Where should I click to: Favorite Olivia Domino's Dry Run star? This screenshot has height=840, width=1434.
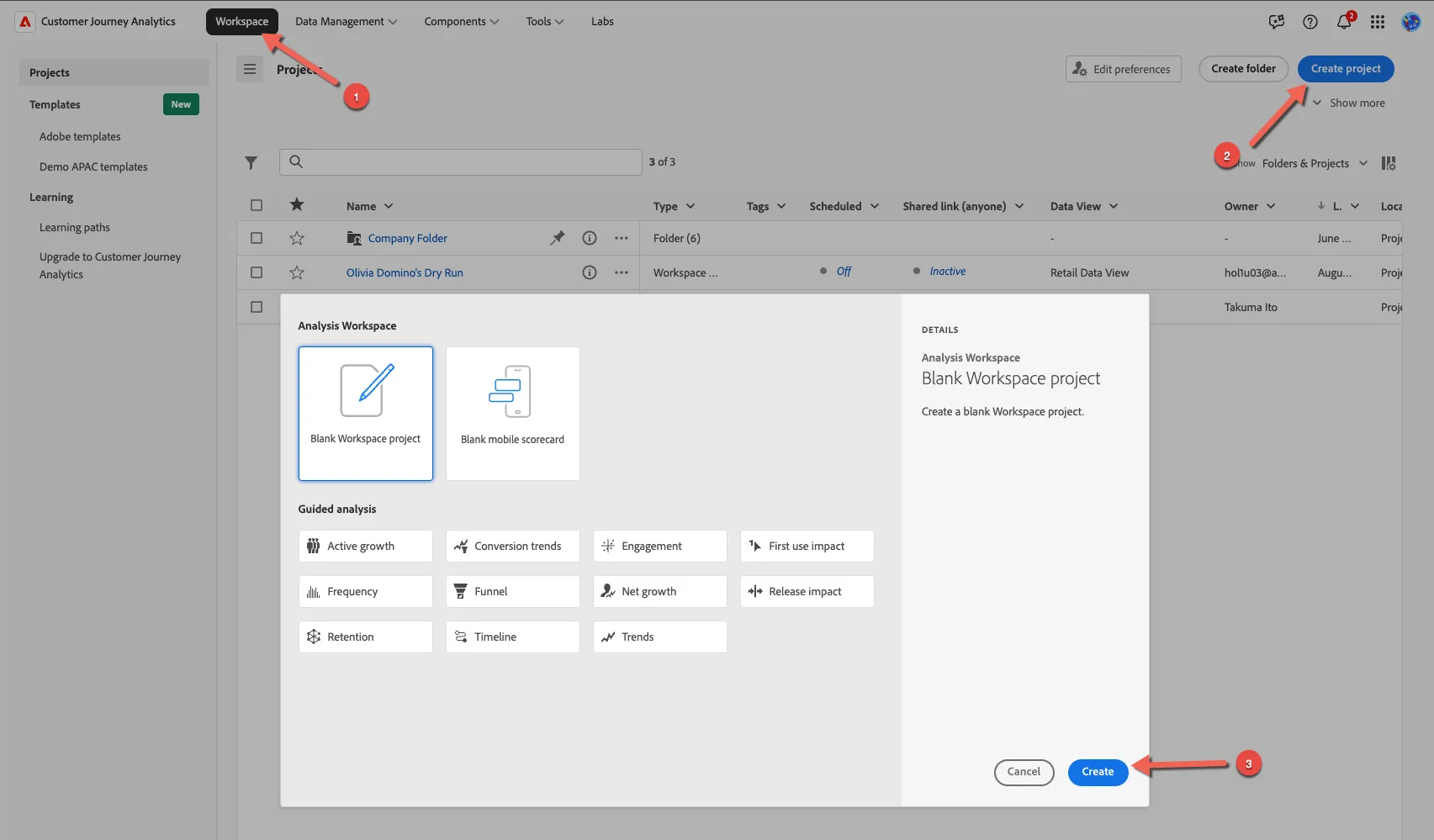(x=297, y=272)
